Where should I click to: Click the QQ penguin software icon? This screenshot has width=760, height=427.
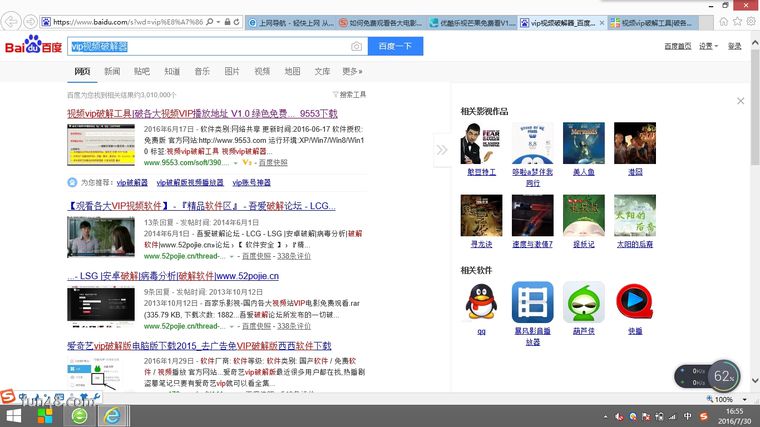pos(481,302)
